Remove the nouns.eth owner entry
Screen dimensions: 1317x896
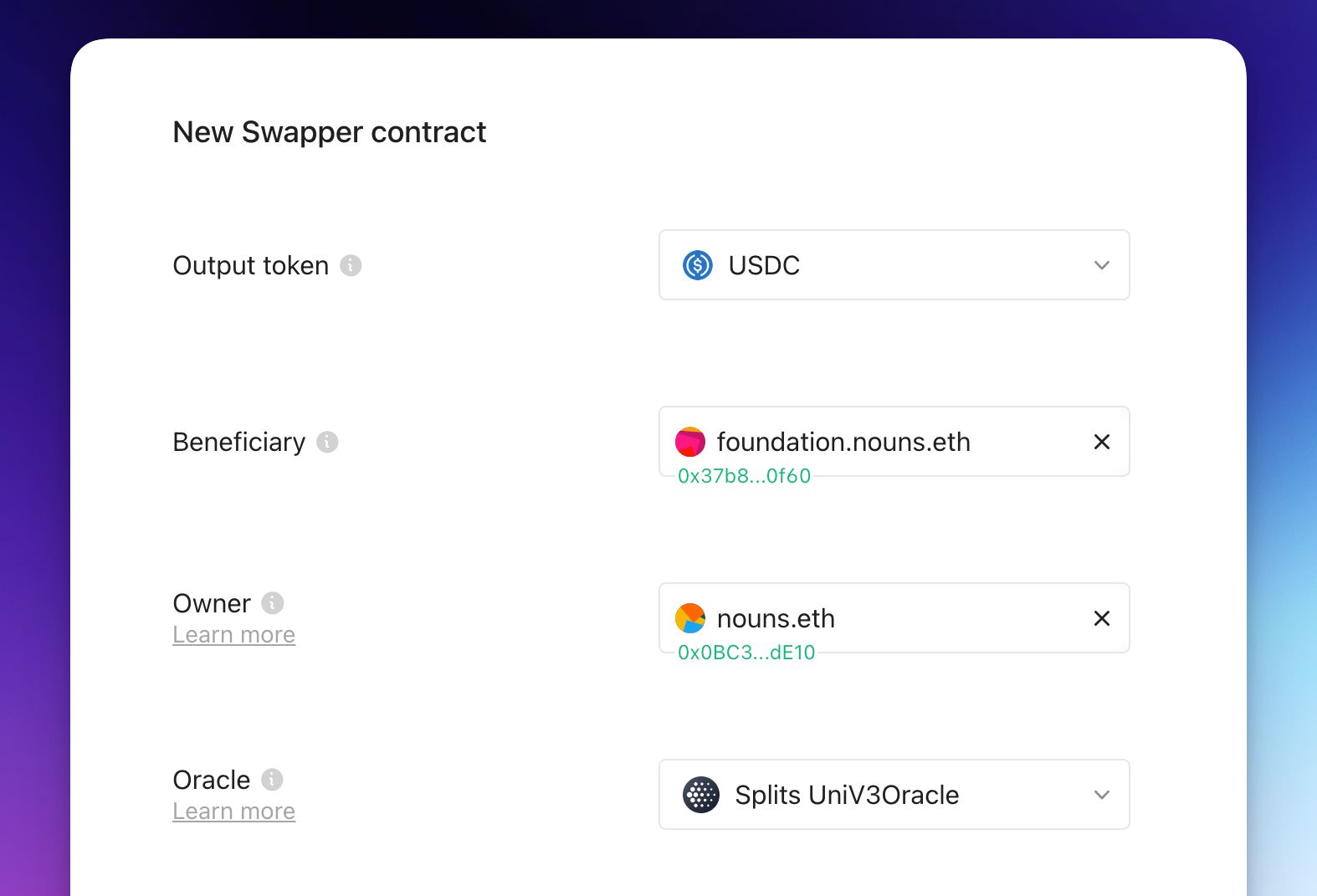click(1102, 618)
